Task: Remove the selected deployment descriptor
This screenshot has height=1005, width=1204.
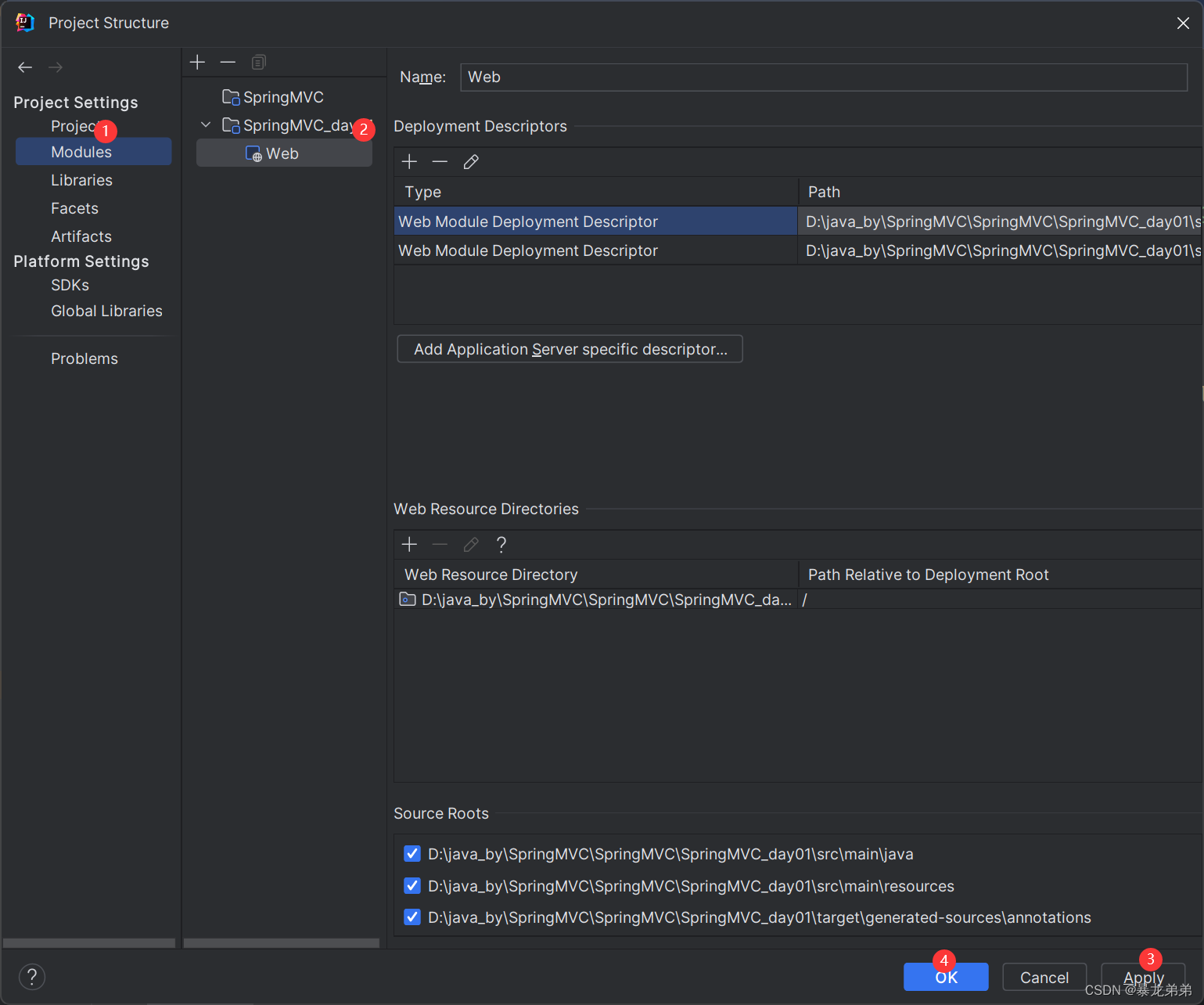Action: 440,162
